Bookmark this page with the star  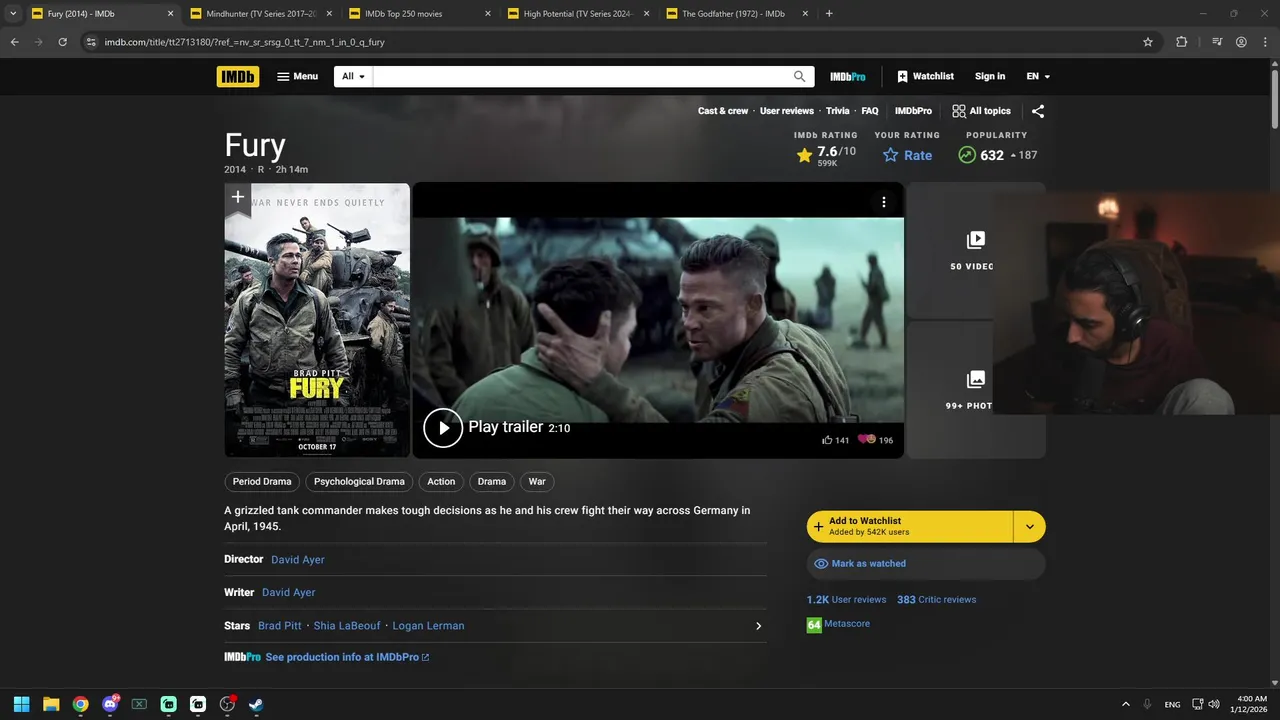1148,42
